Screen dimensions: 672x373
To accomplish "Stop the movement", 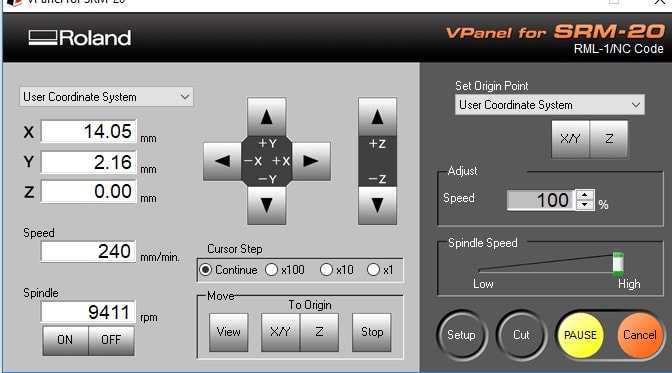I will 372,332.
